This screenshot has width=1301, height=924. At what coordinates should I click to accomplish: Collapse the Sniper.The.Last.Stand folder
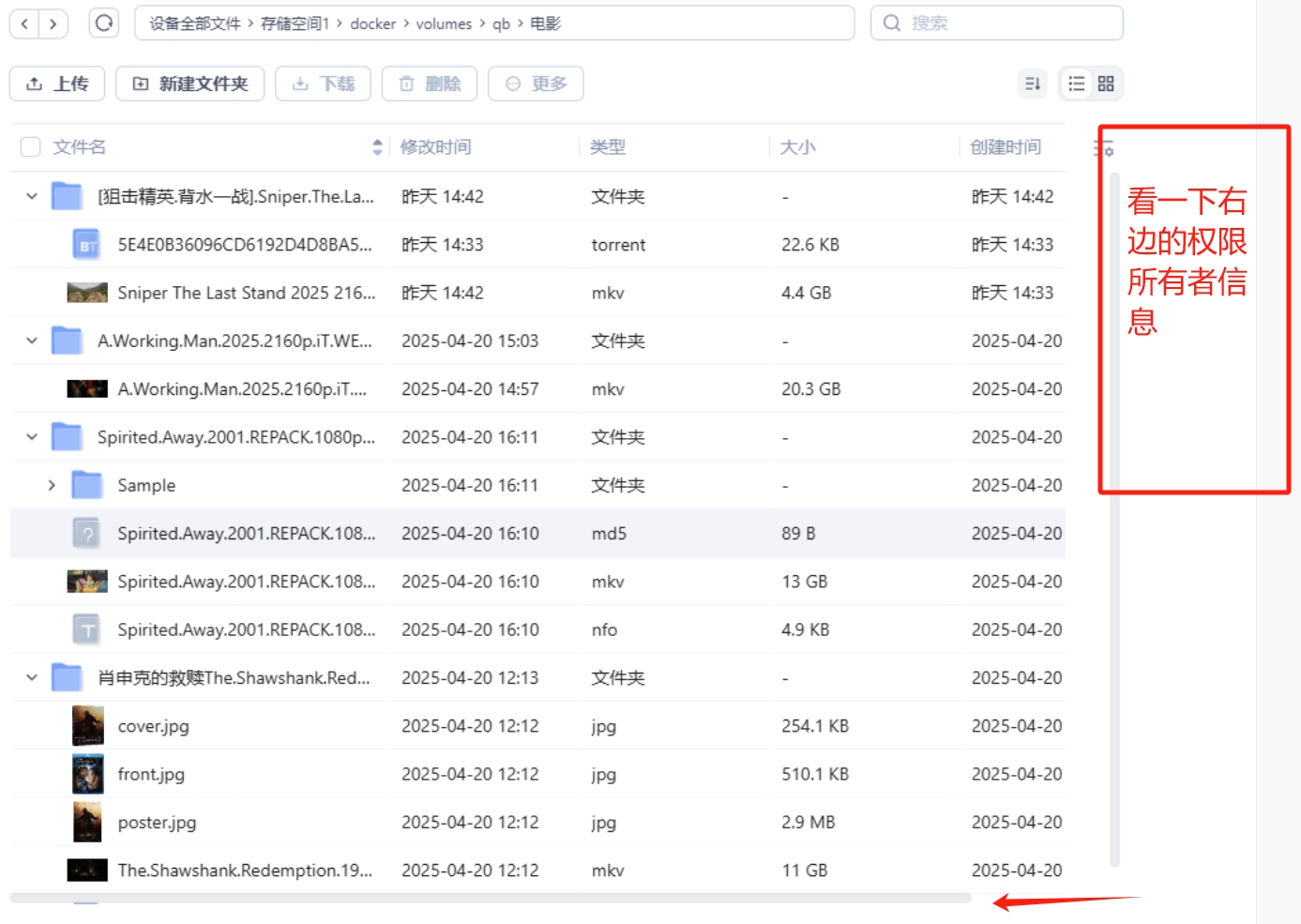coord(32,196)
